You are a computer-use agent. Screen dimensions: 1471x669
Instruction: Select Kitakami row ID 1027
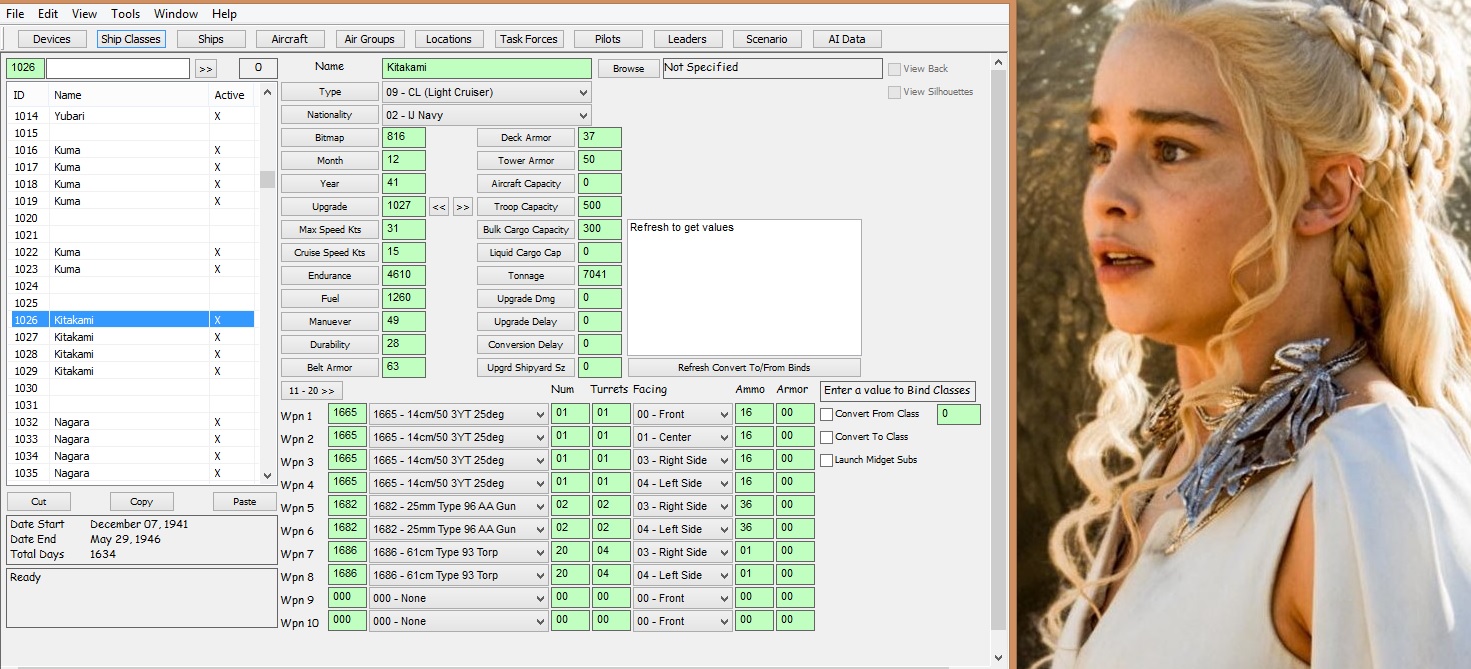(132, 337)
